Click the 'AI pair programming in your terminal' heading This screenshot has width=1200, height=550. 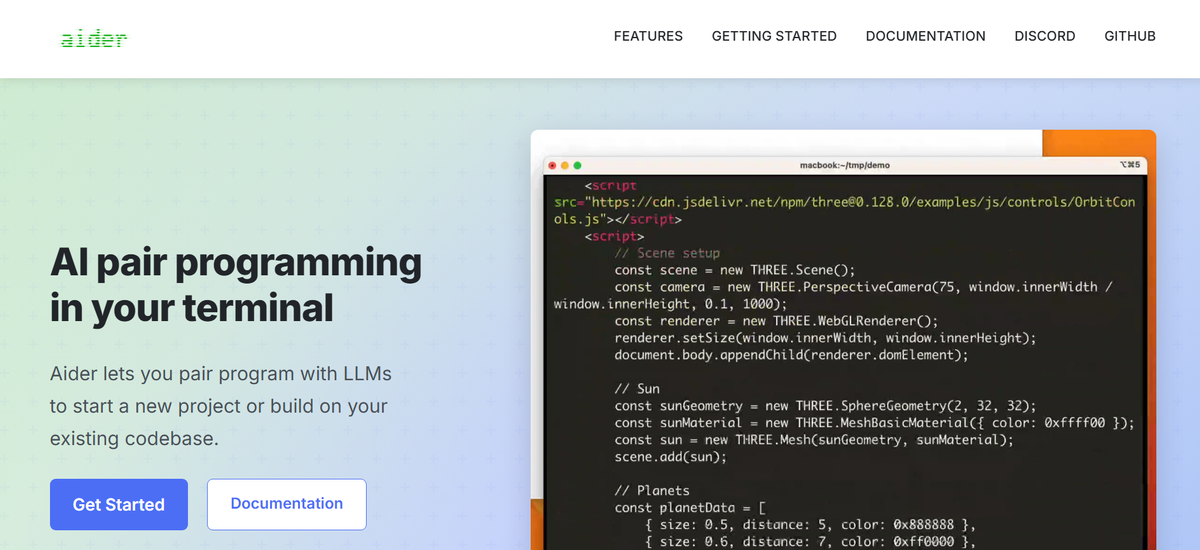[236, 284]
